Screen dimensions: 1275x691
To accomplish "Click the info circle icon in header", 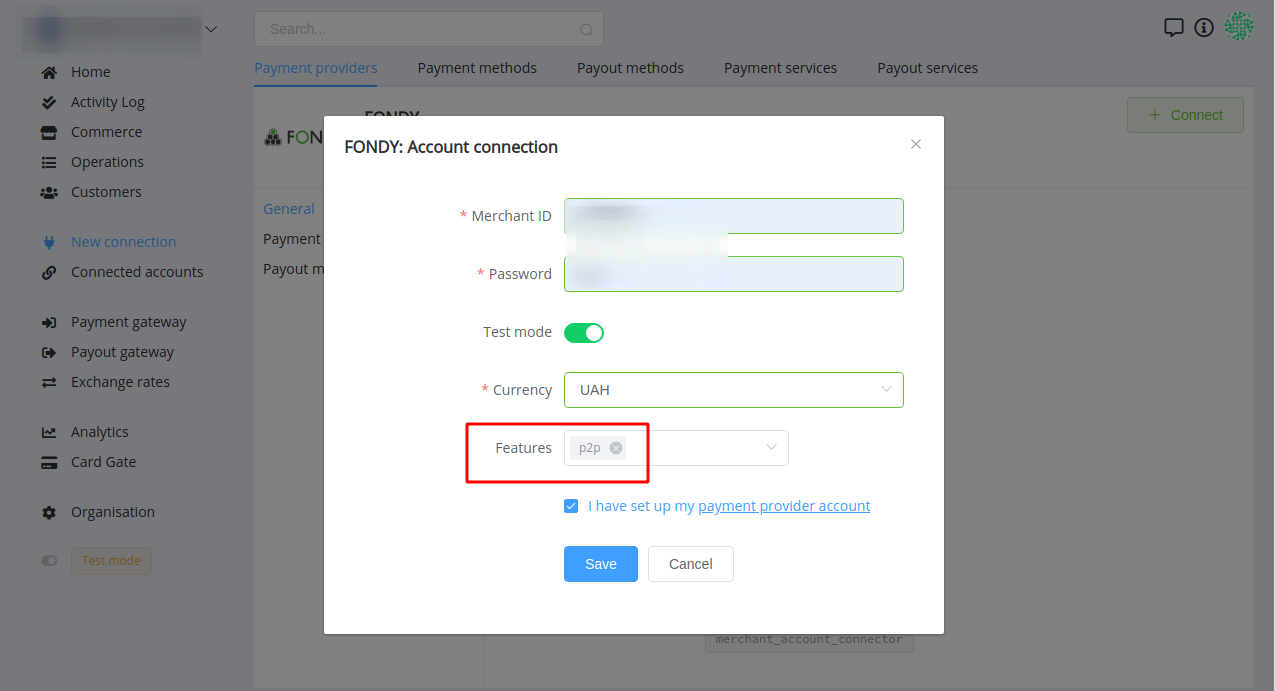I will tap(1204, 28).
